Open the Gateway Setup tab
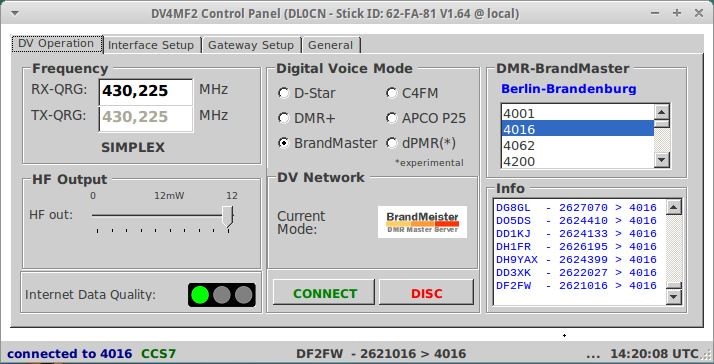This screenshot has width=714, height=364. pos(251,45)
